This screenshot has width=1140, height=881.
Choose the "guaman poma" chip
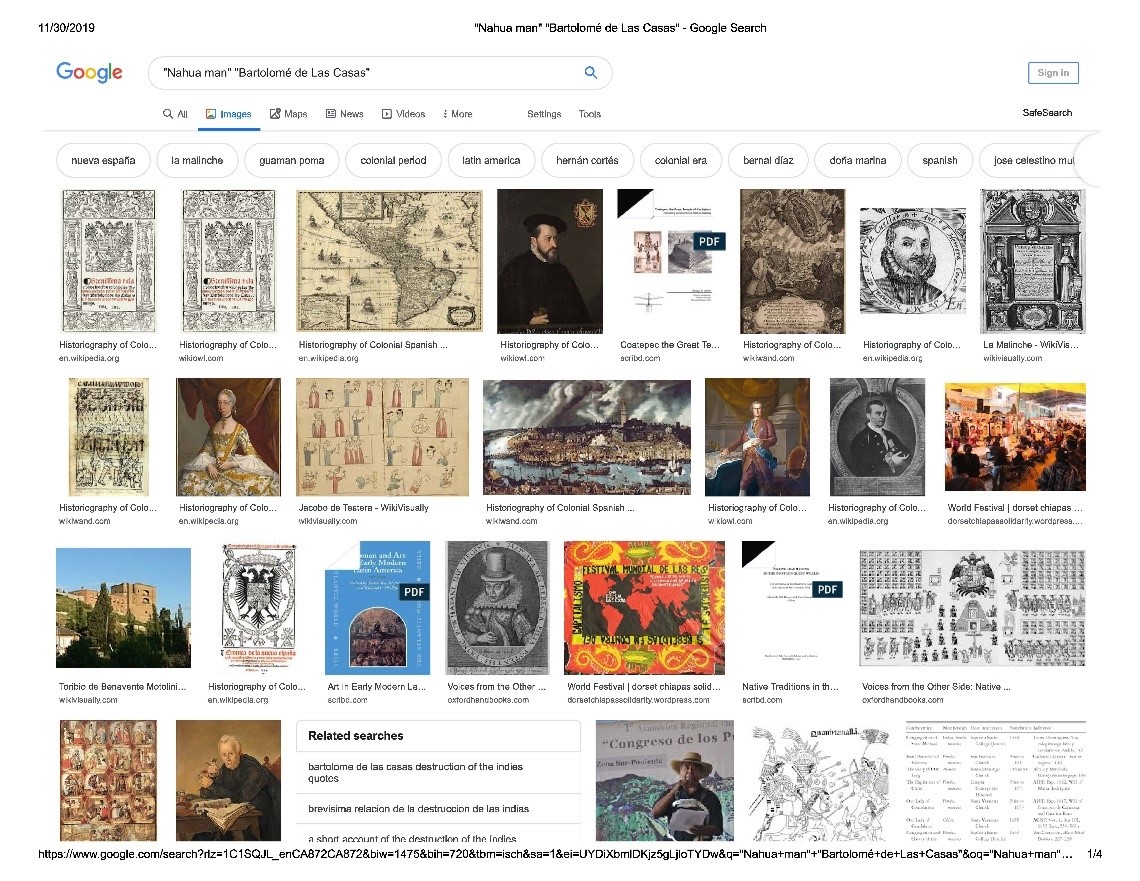[292, 161]
